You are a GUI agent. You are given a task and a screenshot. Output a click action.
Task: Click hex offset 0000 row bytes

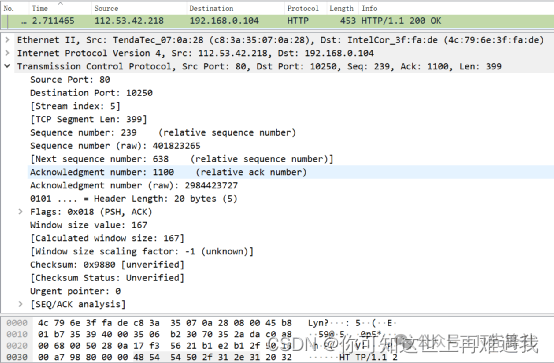165,323
